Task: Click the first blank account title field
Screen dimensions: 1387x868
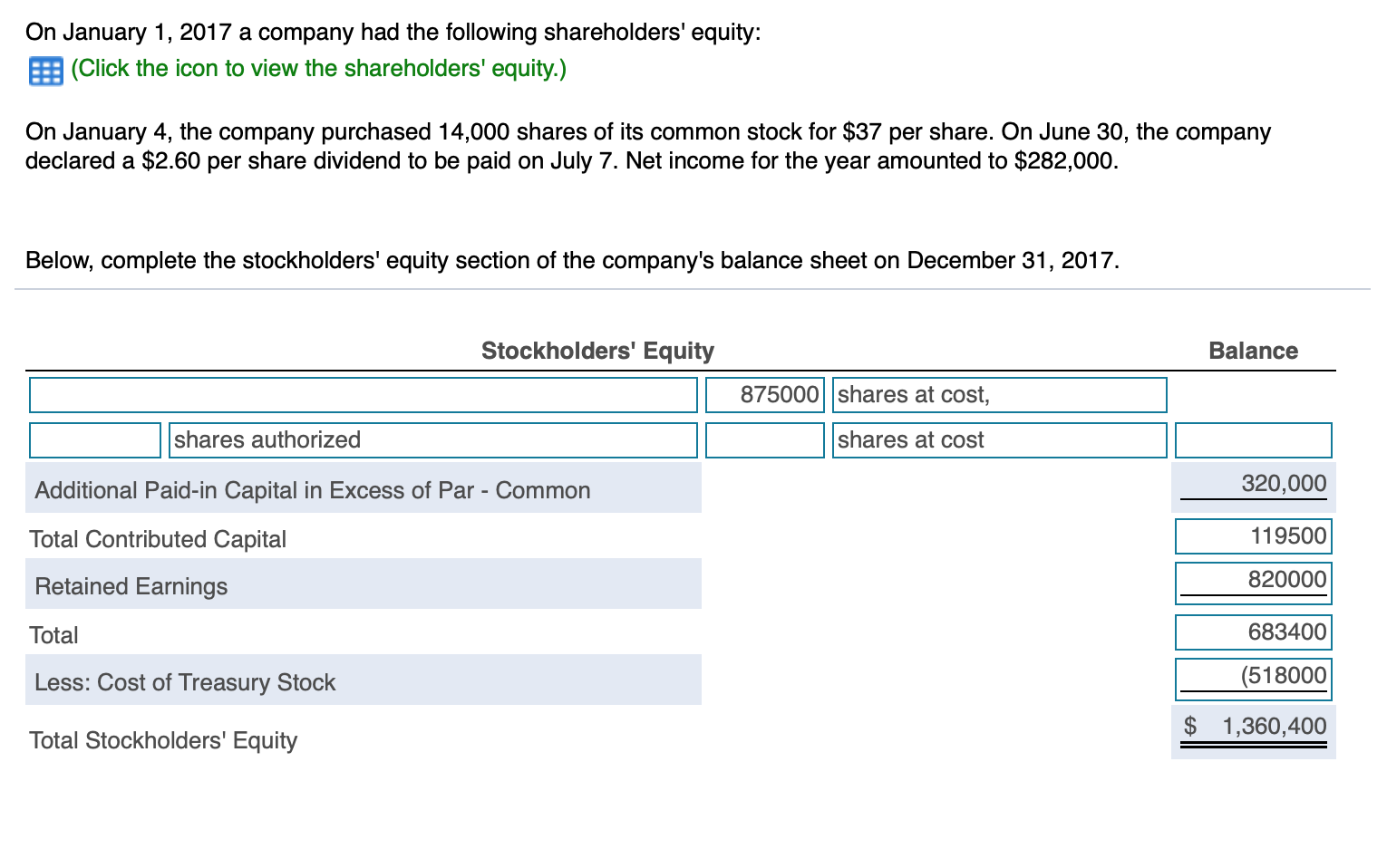Action: [x=363, y=394]
